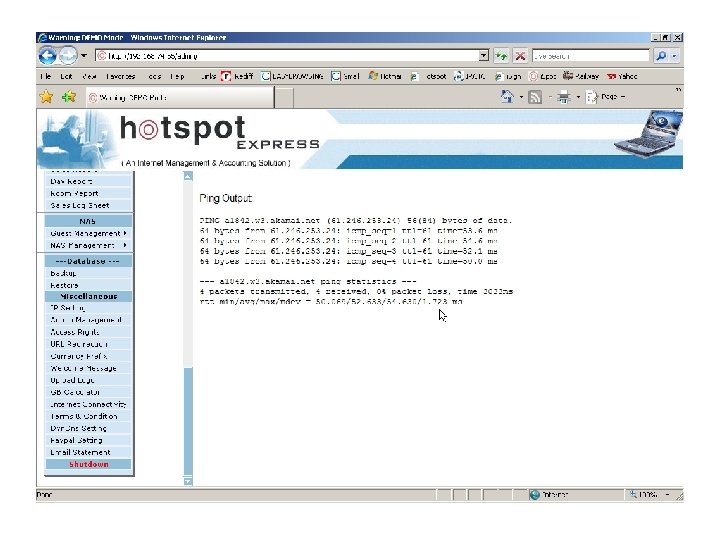720x540 pixels.
Task: Click the sidebar scrollbar down arrow
Action: click(x=188, y=481)
